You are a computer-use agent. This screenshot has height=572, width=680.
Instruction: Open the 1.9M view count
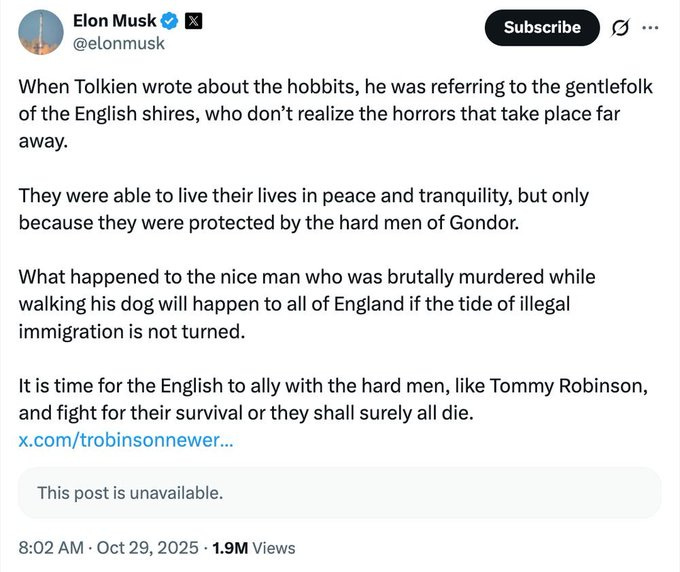[x=230, y=548]
